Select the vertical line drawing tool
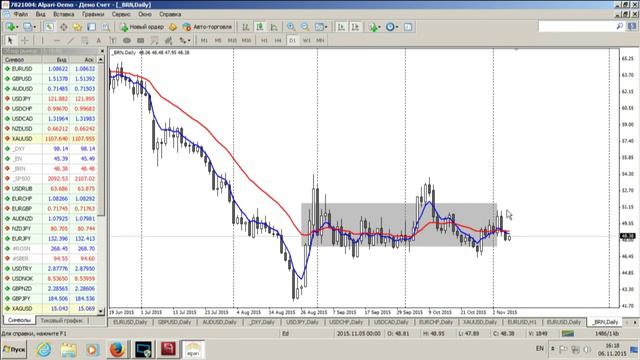The width and height of the screenshot is (640, 360). pos(42,40)
